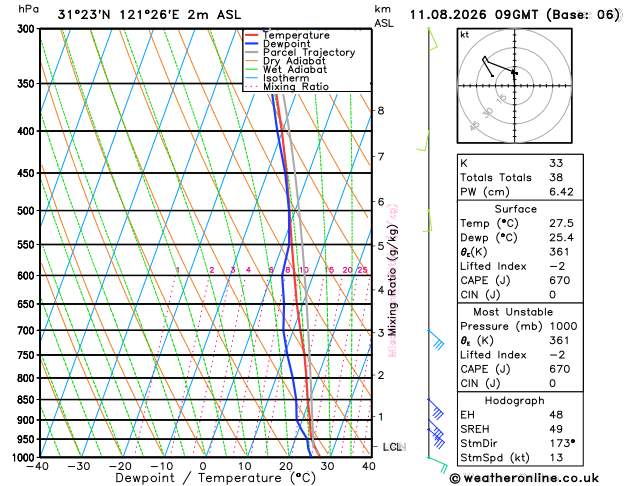Click the Surface section heading

click(515, 209)
